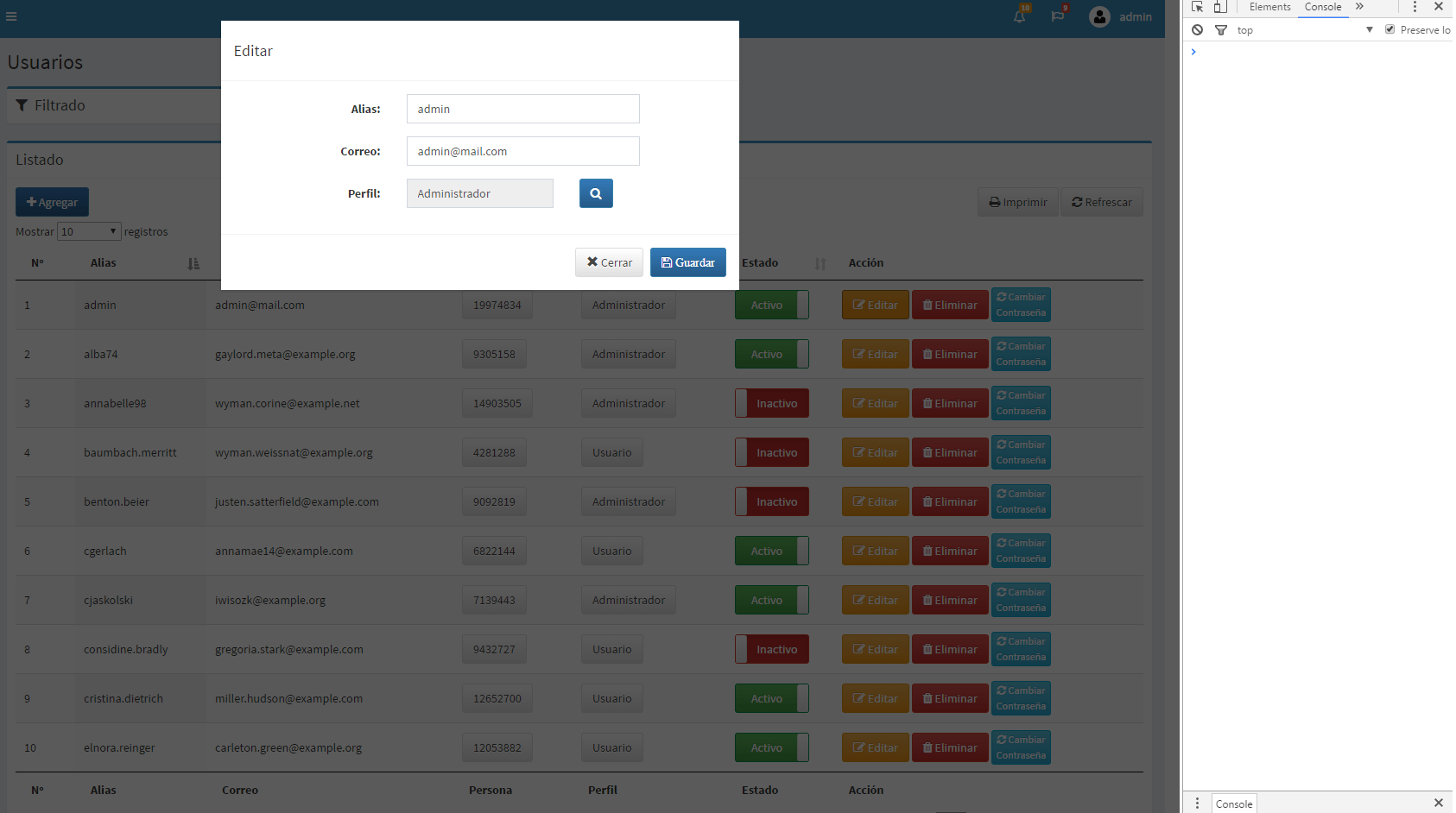The height and width of the screenshot is (813, 1456).
Task: Toggle the Inactivo switch for annabelle98
Action: [x=771, y=403]
